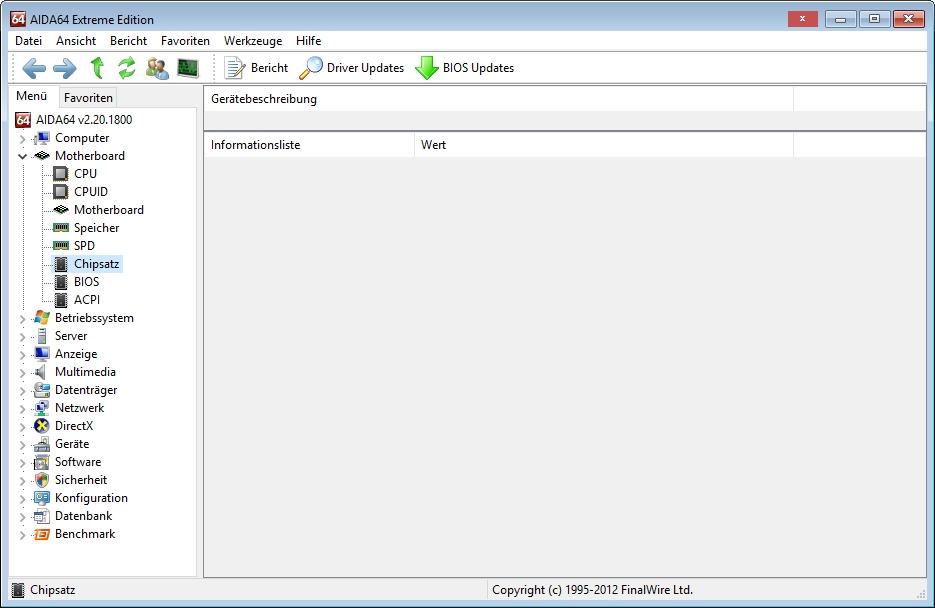Click the Informationsliste column header
This screenshot has height=608, width=935.
[309, 145]
